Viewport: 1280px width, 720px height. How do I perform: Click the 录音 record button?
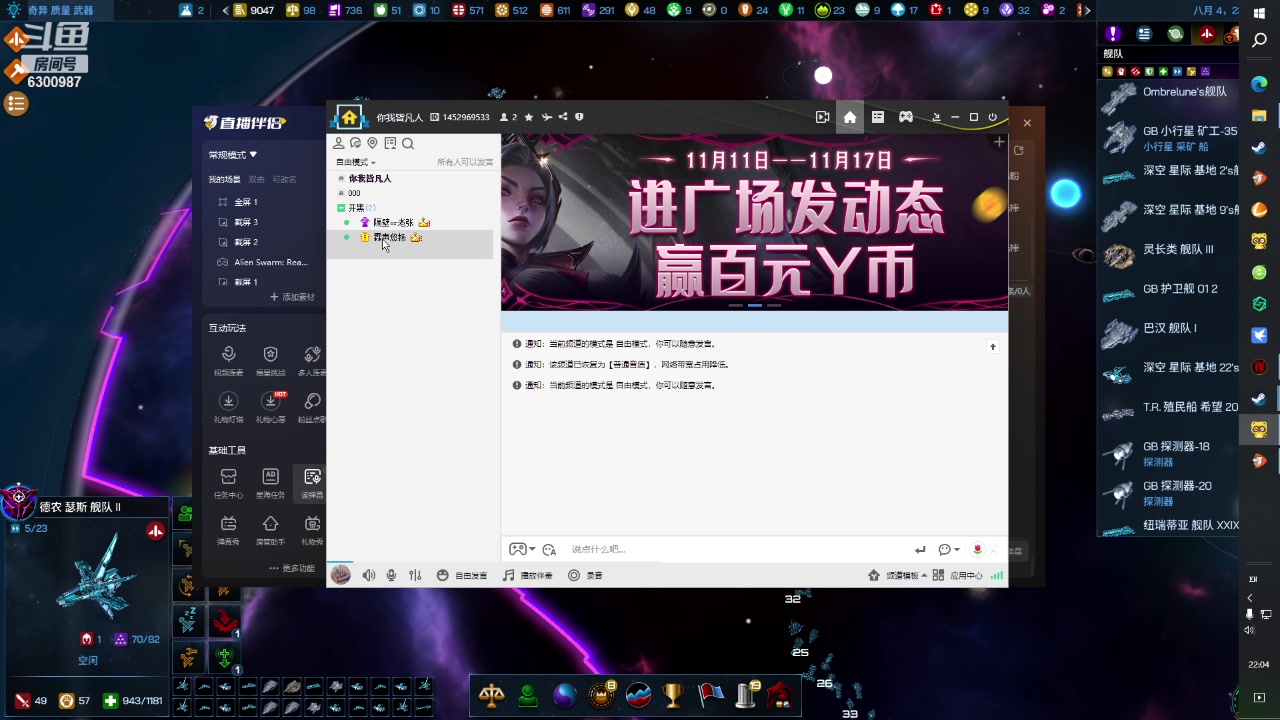point(585,575)
